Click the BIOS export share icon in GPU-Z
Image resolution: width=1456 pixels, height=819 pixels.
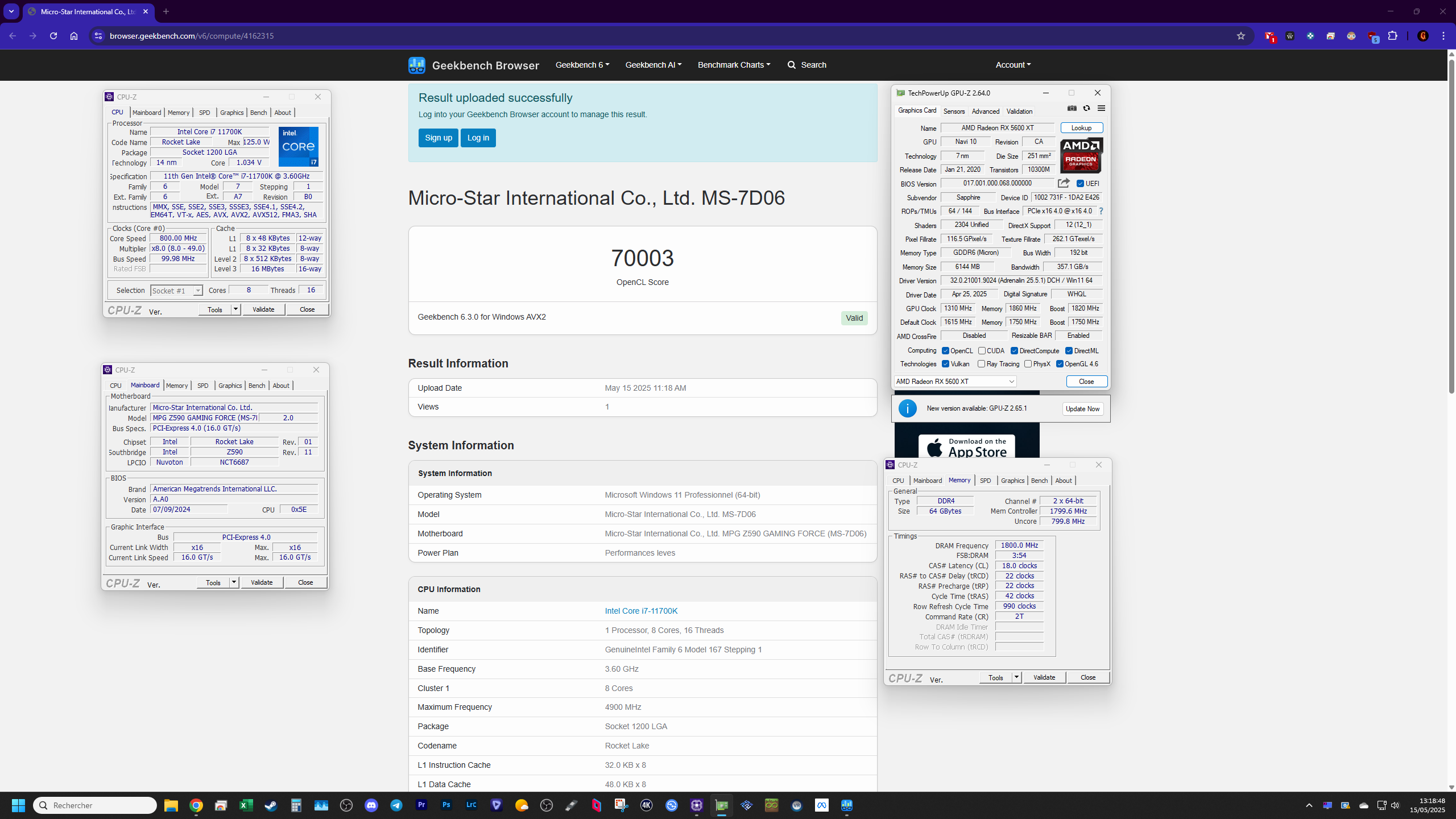pyautogui.click(x=1064, y=183)
